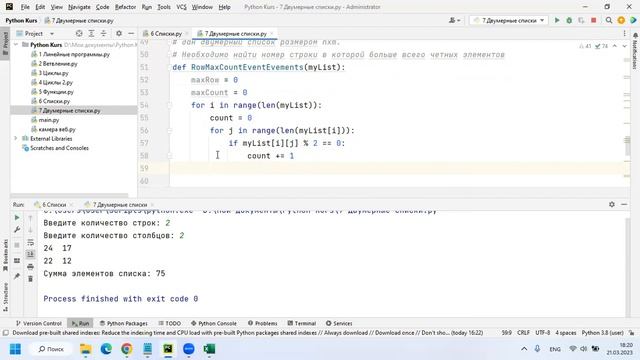Toggle scroll to end in console
Viewport: 640px width, 360px height.
click(30, 254)
